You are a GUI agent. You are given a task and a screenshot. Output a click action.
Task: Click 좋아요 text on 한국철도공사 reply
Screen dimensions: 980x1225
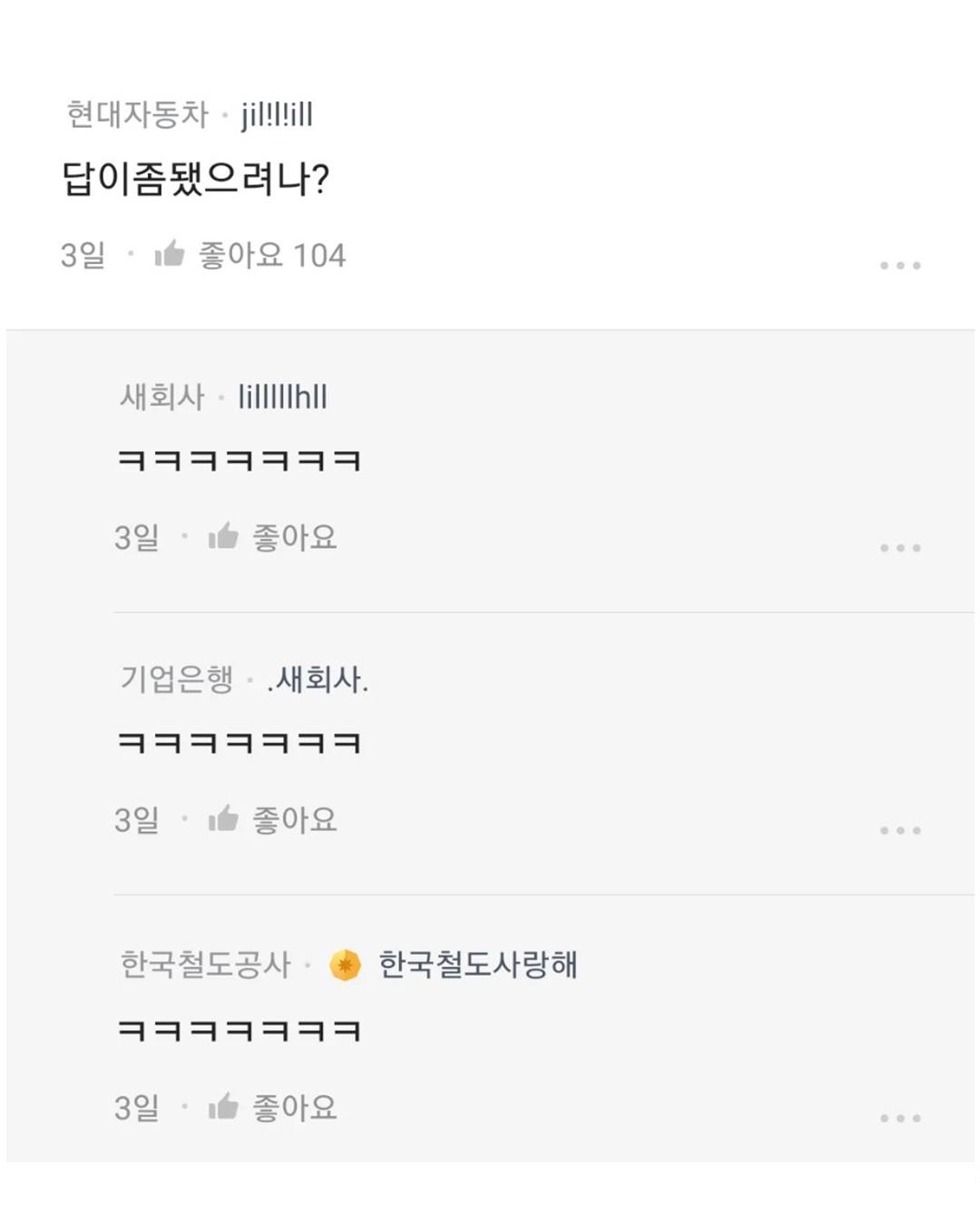pos(294,1107)
